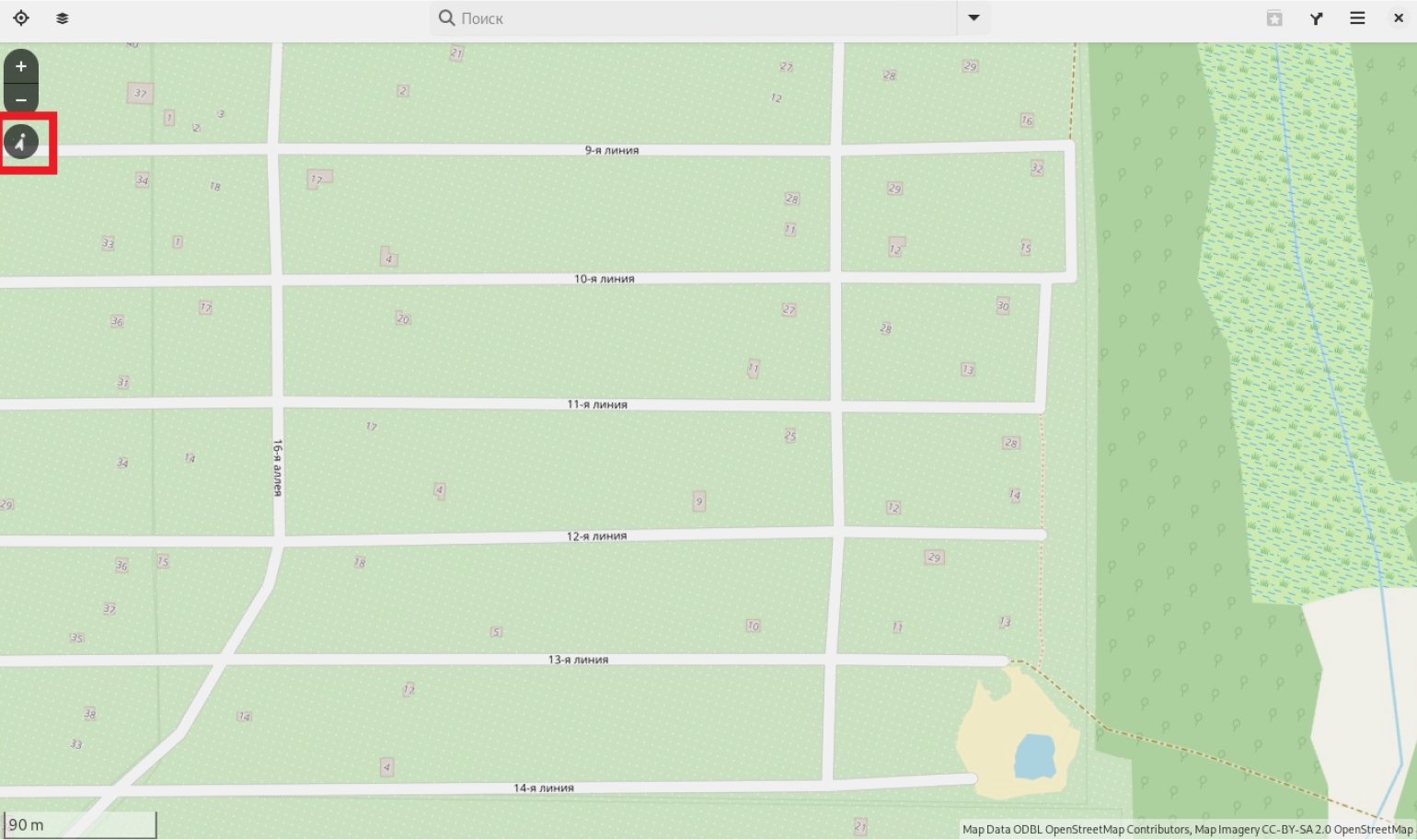The height and width of the screenshot is (840, 1417).
Task: Open the map layers menu
Action: (63, 18)
